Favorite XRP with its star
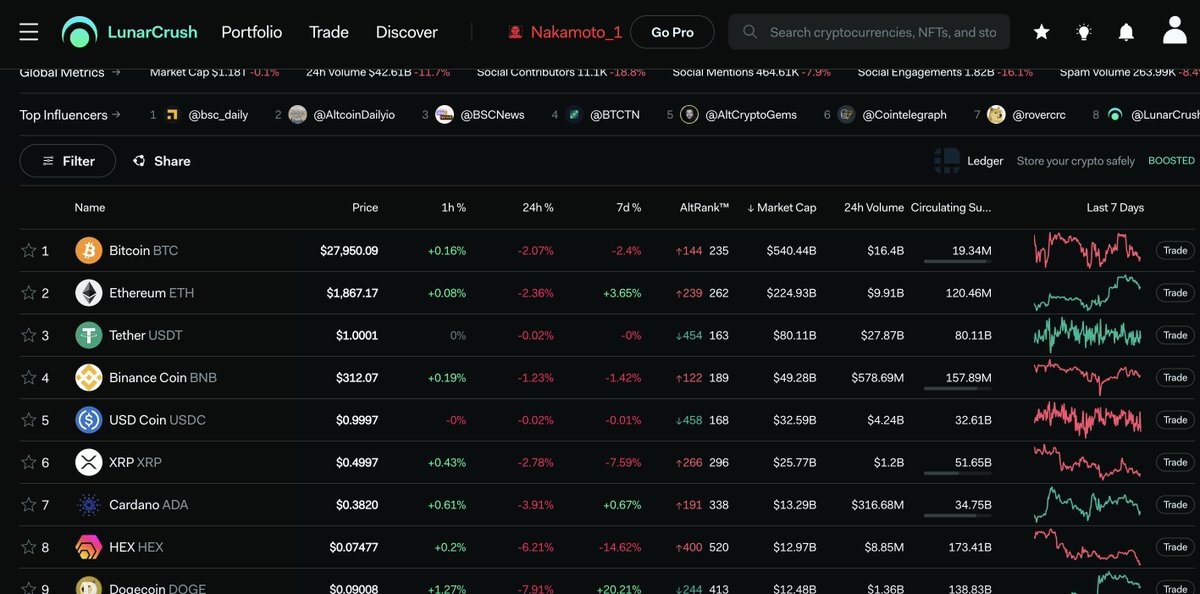1200x594 pixels. pos(28,462)
